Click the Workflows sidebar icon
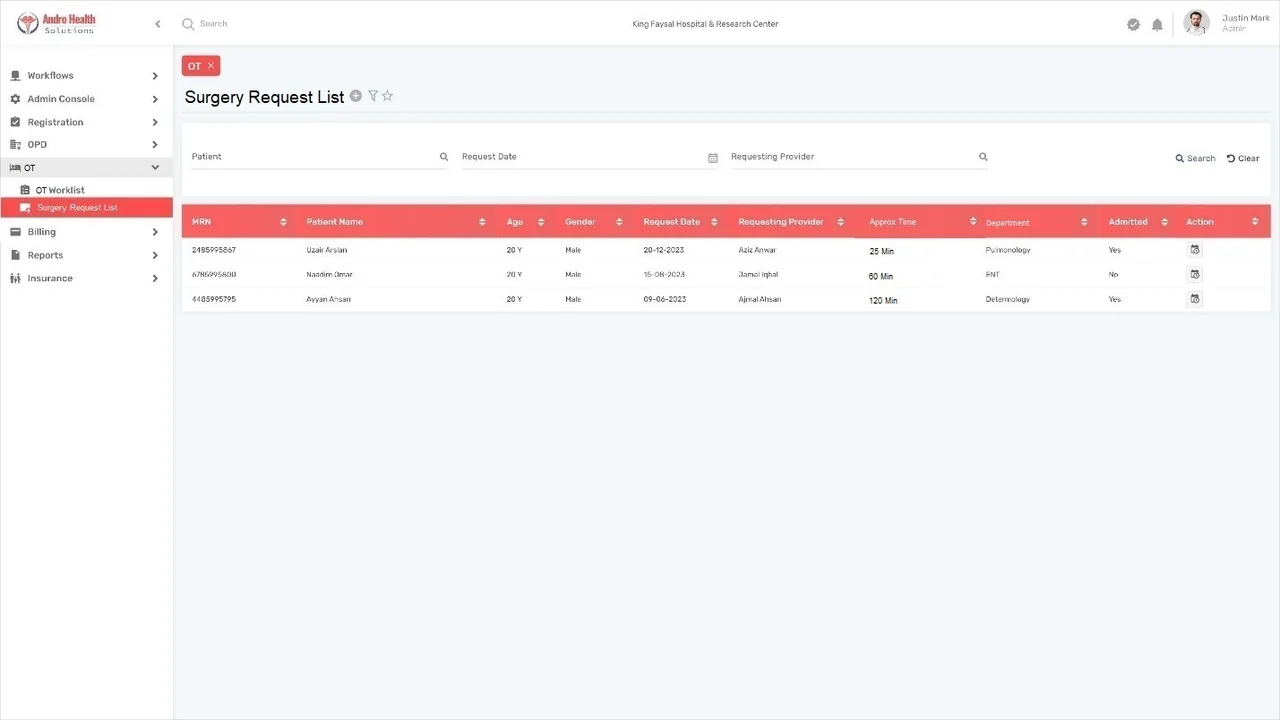This screenshot has width=1280, height=720. coord(15,76)
